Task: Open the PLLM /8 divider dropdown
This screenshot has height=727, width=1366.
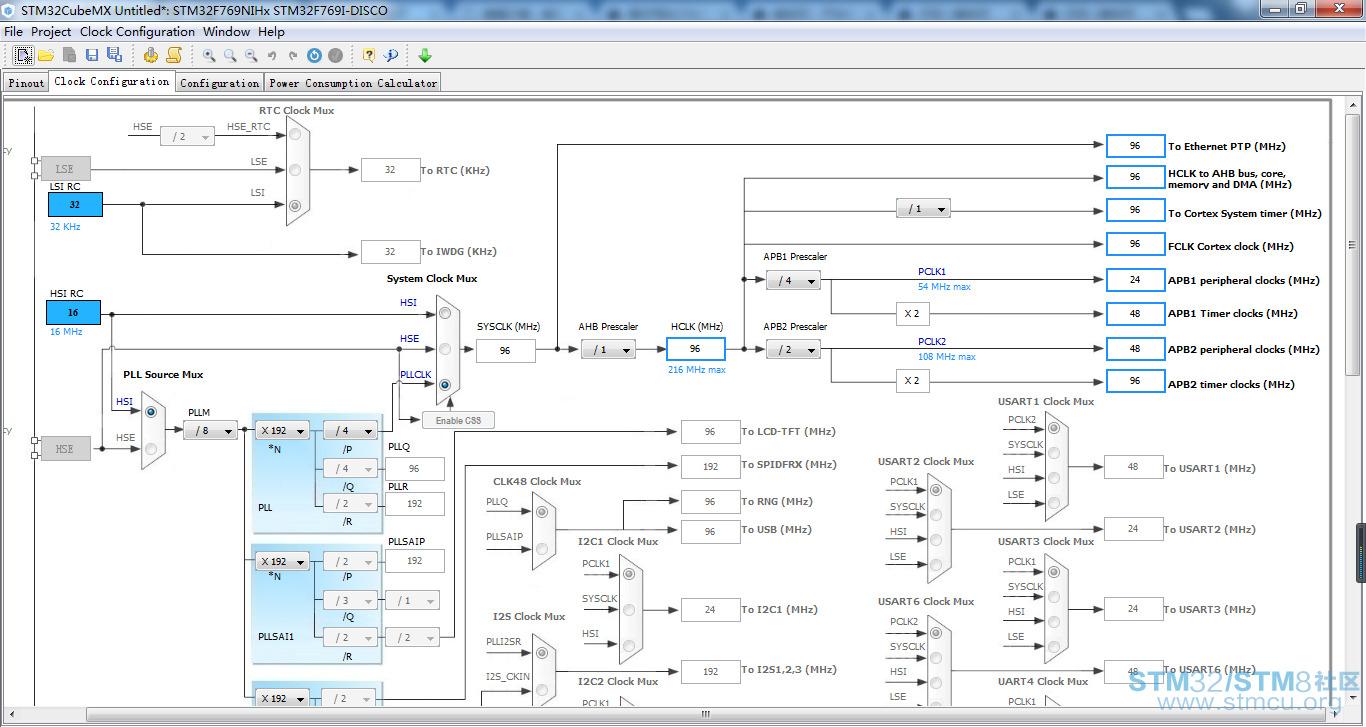Action: tap(210, 430)
